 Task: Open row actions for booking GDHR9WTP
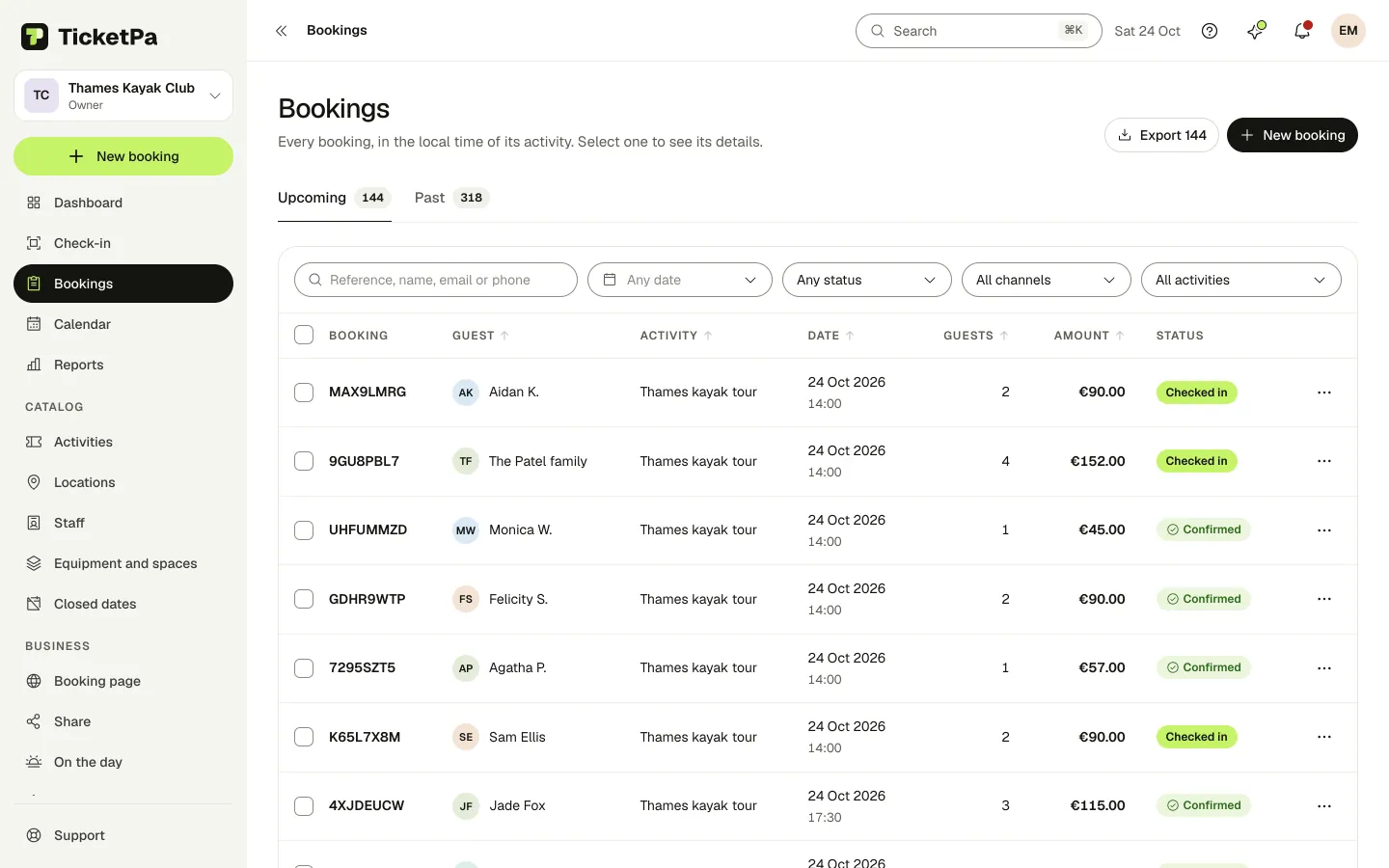[x=1324, y=599]
